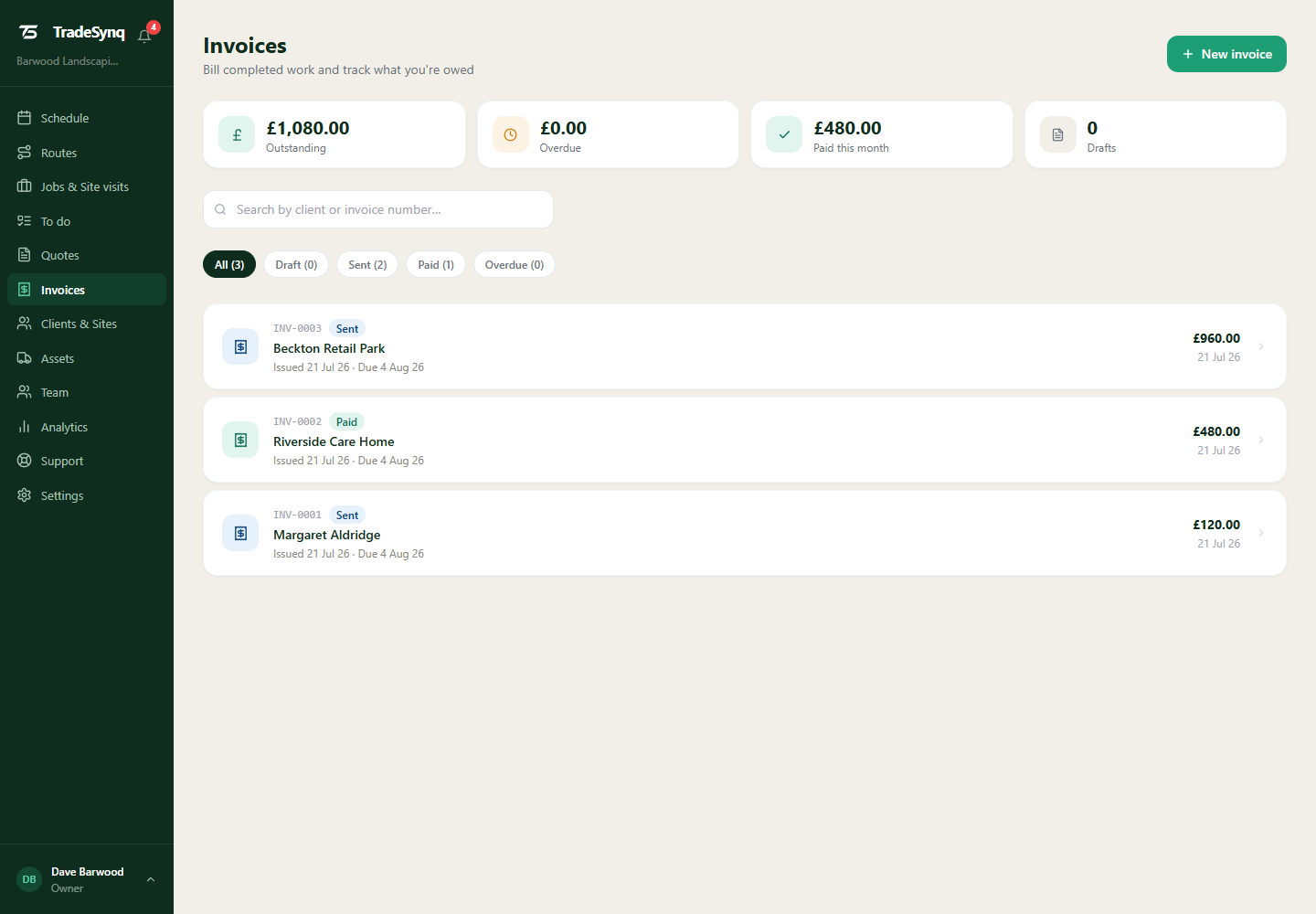
Task: Click the Schedule calendar icon
Action: [25, 118]
